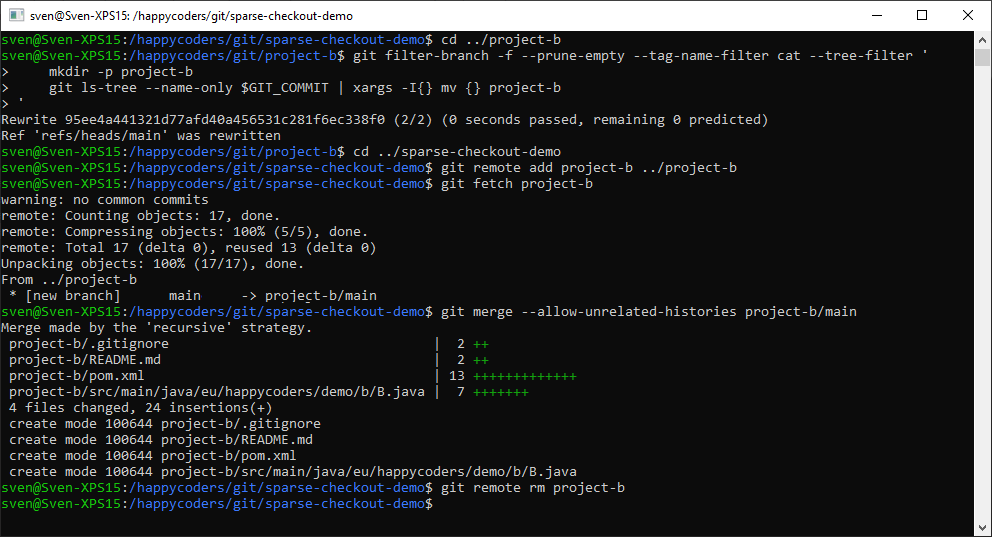Click the 'git fetch project-b' command

tap(516, 184)
